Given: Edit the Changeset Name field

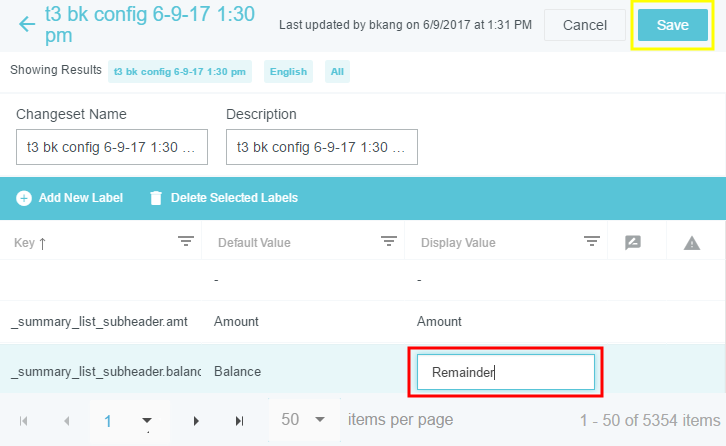Looking at the screenshot, I should (x=112, y=147).
